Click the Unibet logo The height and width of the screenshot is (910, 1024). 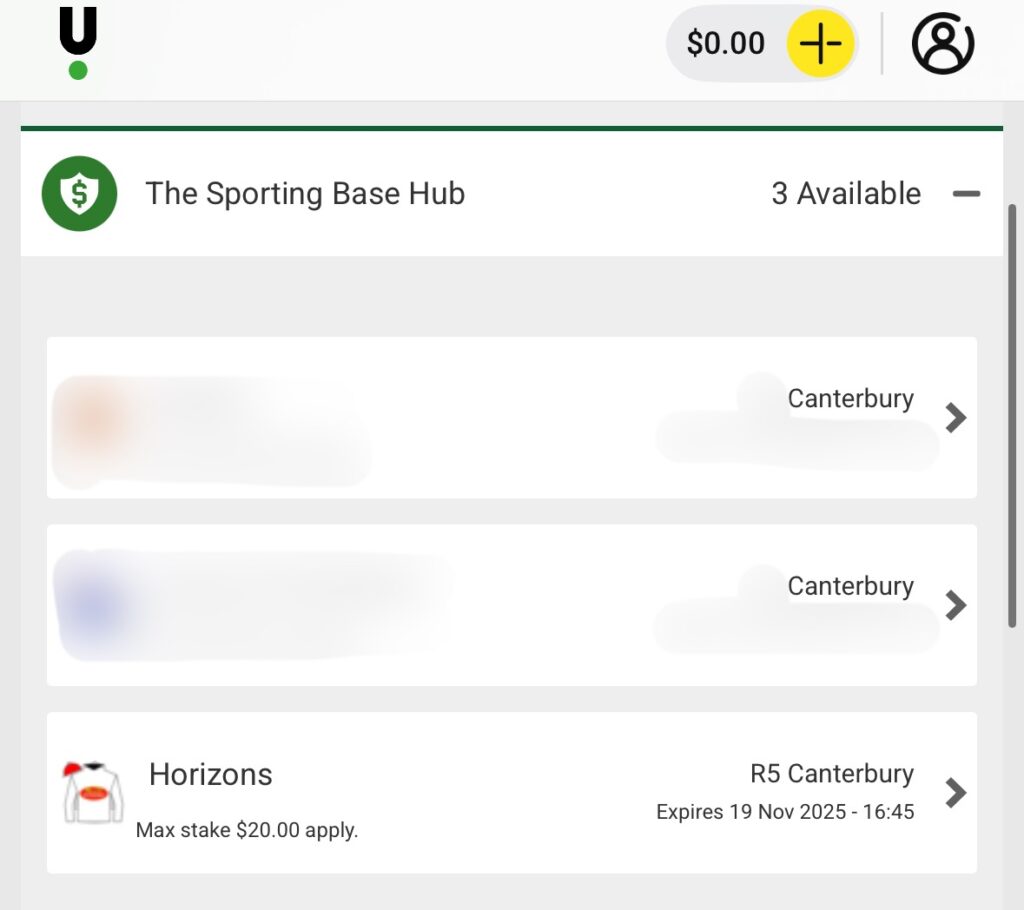coord(78,43)
